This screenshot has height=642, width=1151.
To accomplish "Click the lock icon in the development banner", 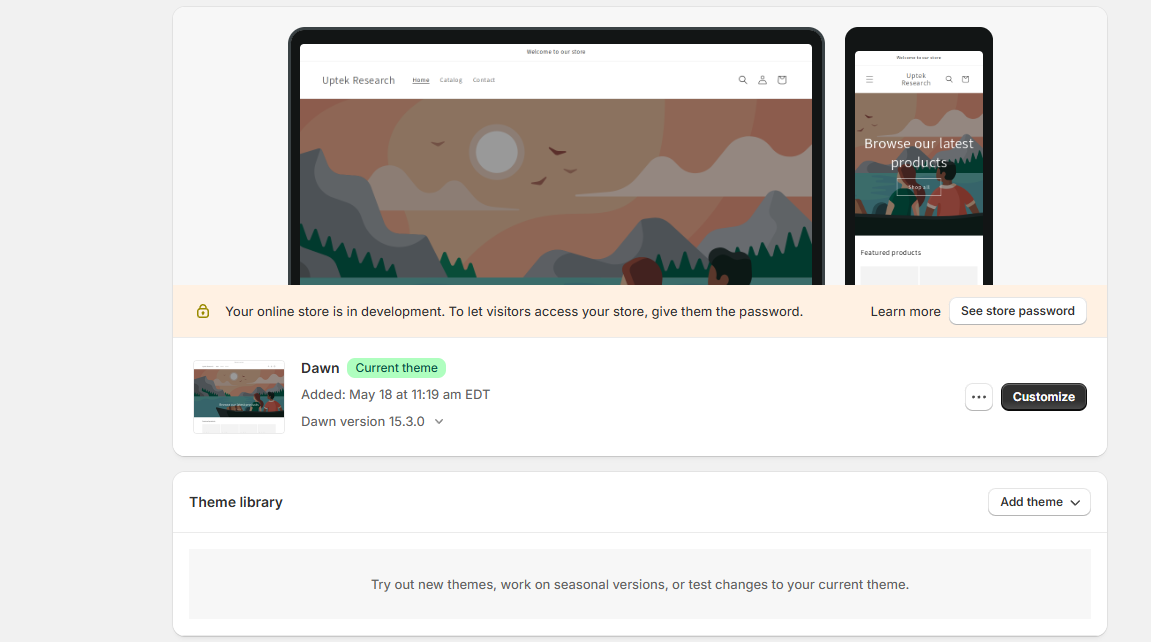I will pos(203,311).
